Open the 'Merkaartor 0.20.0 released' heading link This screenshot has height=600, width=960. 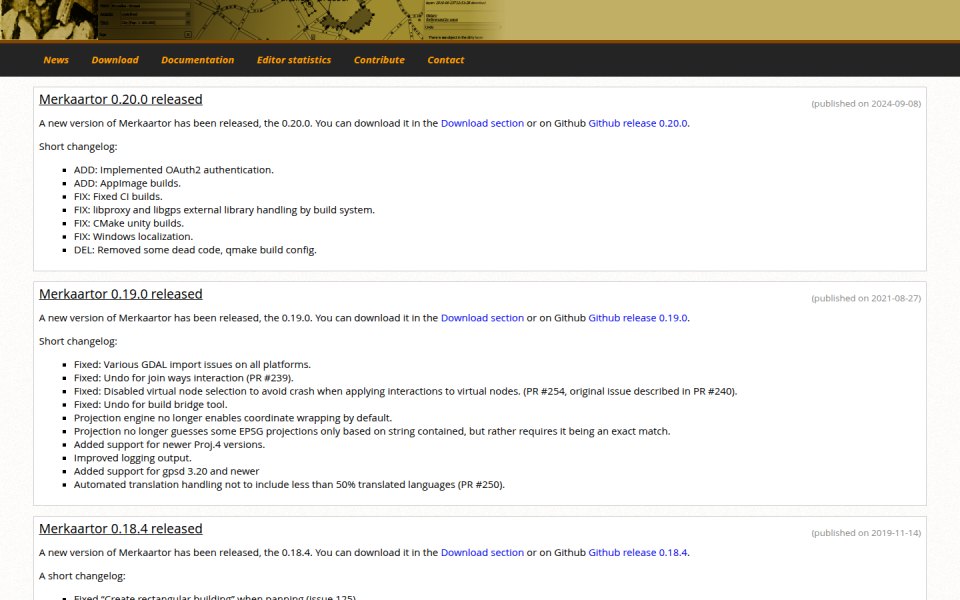pyautogui.click(x=121, y=99)
